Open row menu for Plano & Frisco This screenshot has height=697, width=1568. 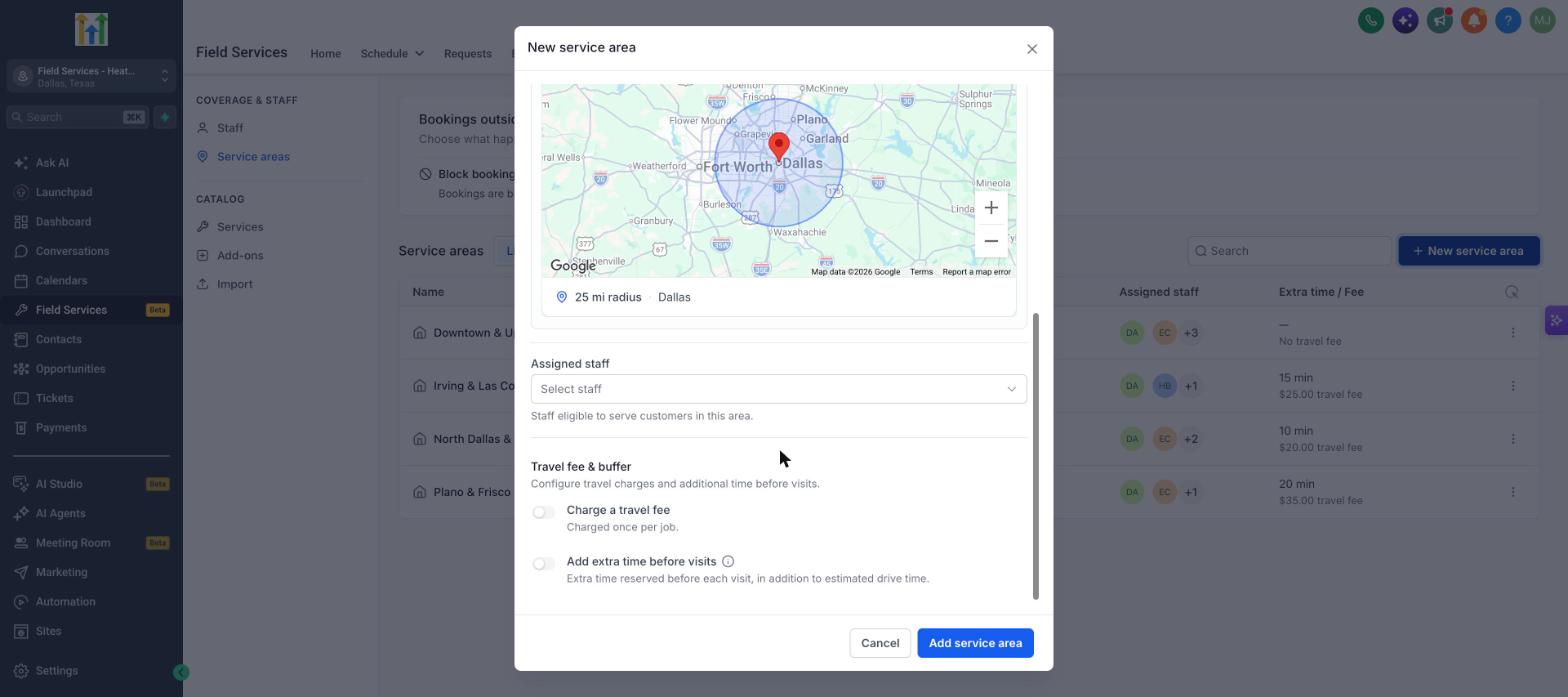point(1512,492)
